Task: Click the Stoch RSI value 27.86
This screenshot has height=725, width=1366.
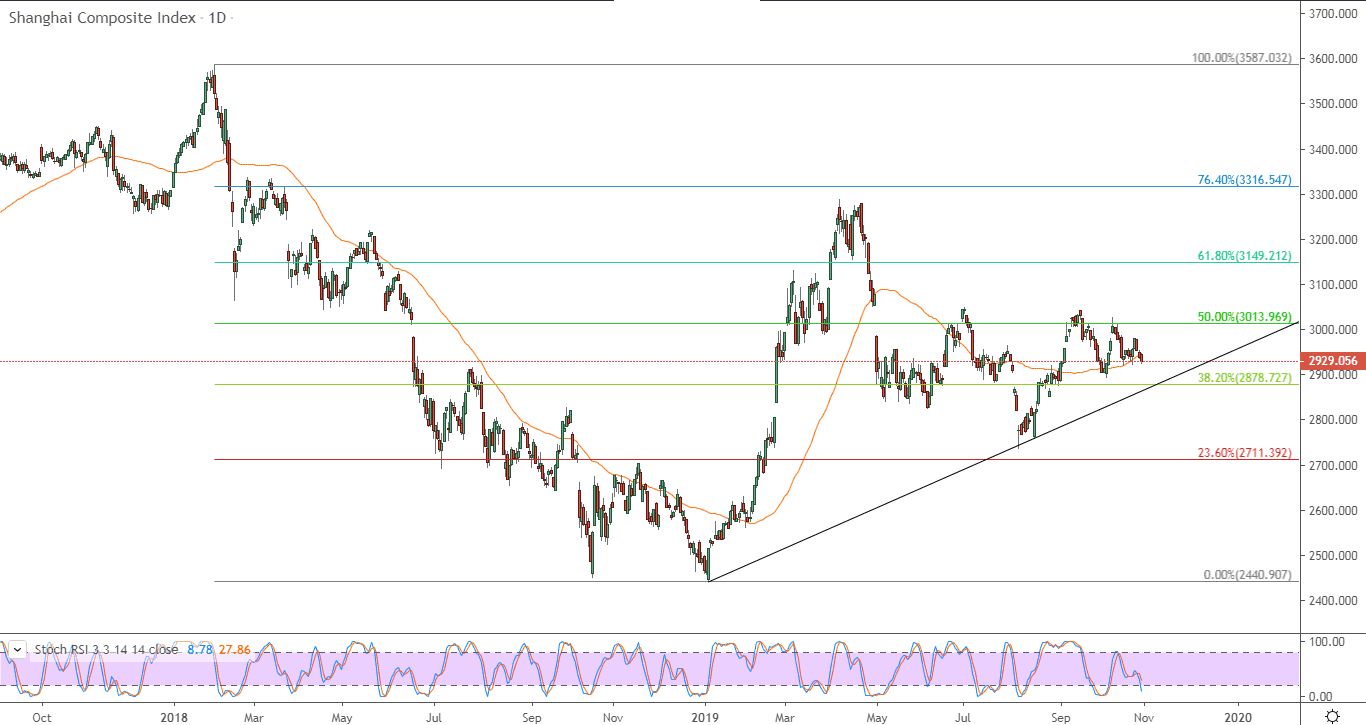Action: 233,649
